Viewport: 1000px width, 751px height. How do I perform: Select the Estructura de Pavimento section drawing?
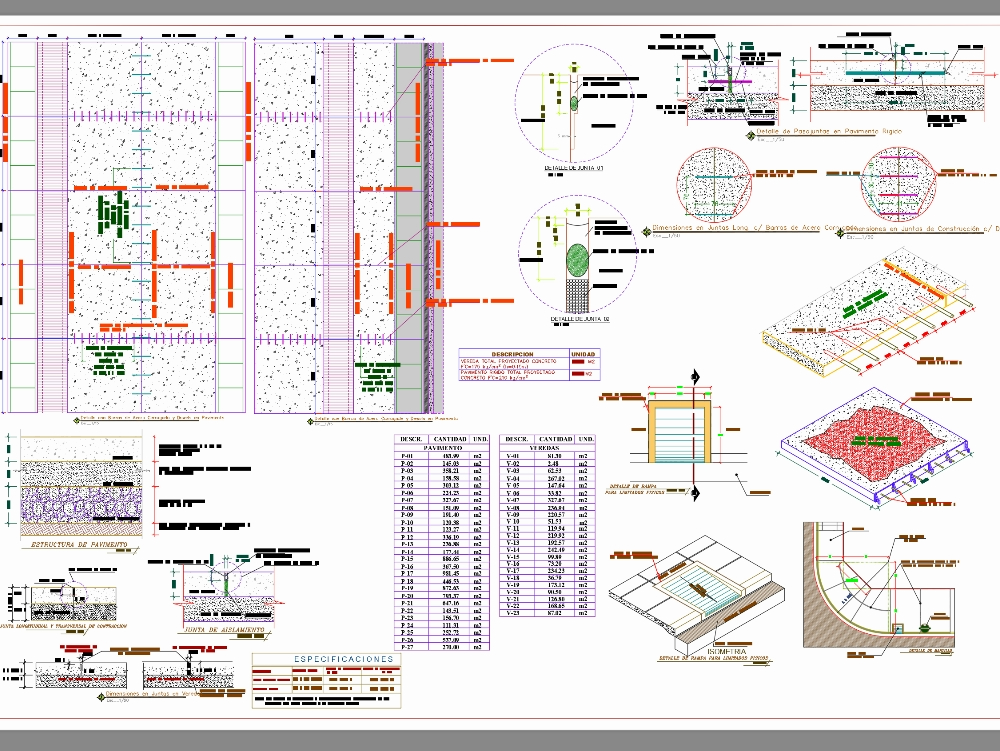[x=75, y=490]
